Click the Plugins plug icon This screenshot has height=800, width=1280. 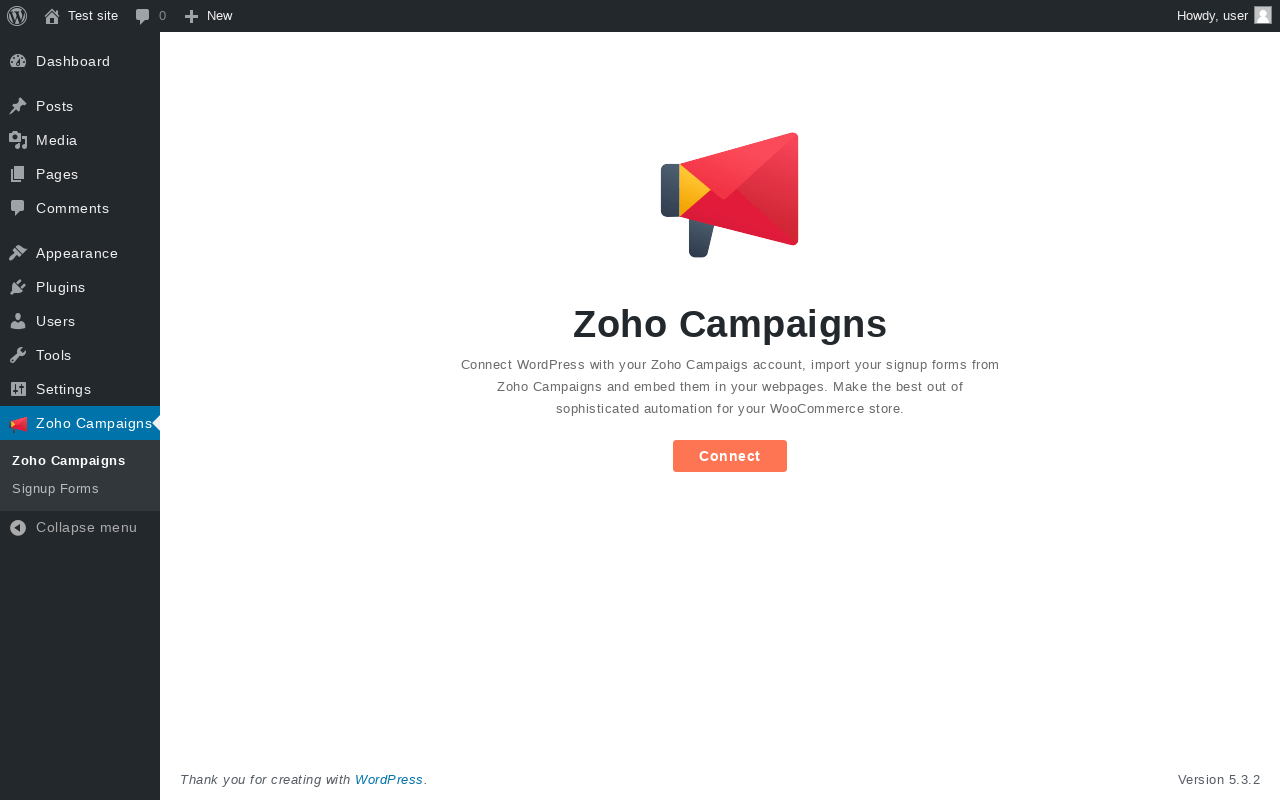coord(18,287)
